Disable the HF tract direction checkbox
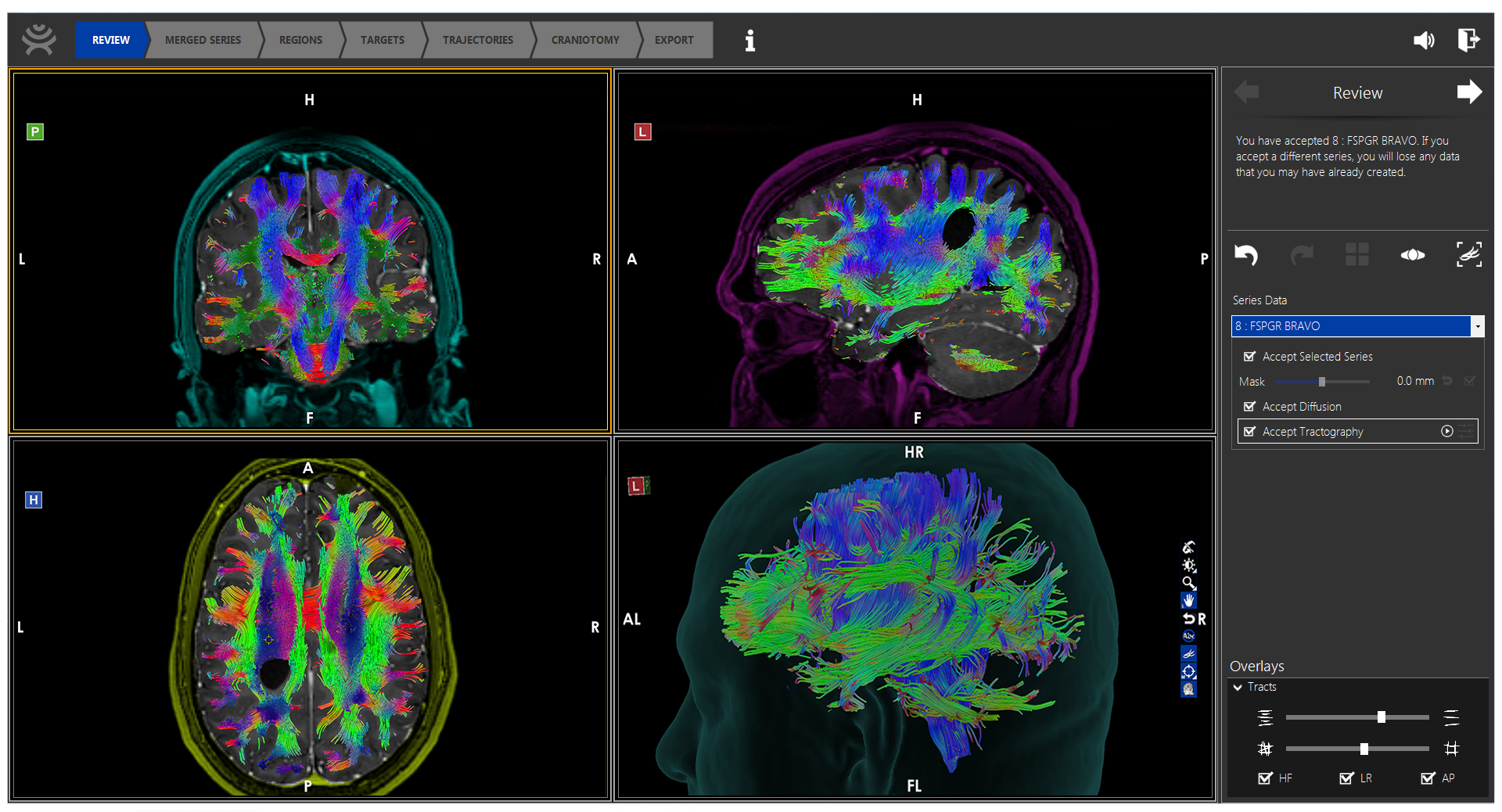Viewport: 1502px width, 812px height. tap(1265, 778)
